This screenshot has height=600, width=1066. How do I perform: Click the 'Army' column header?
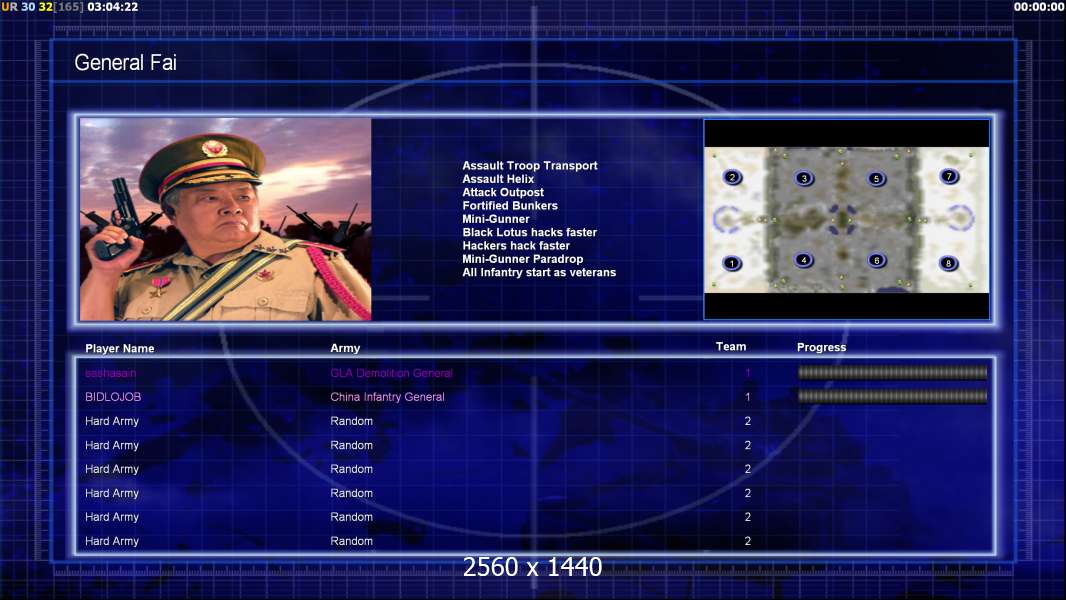click(345, 348)
